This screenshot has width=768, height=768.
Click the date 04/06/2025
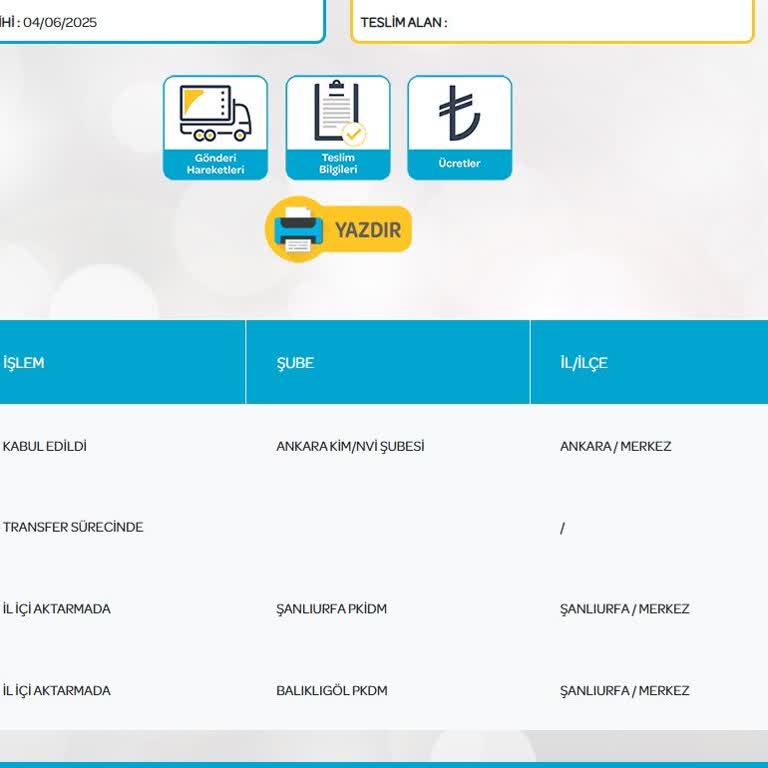tap(60, 23)
